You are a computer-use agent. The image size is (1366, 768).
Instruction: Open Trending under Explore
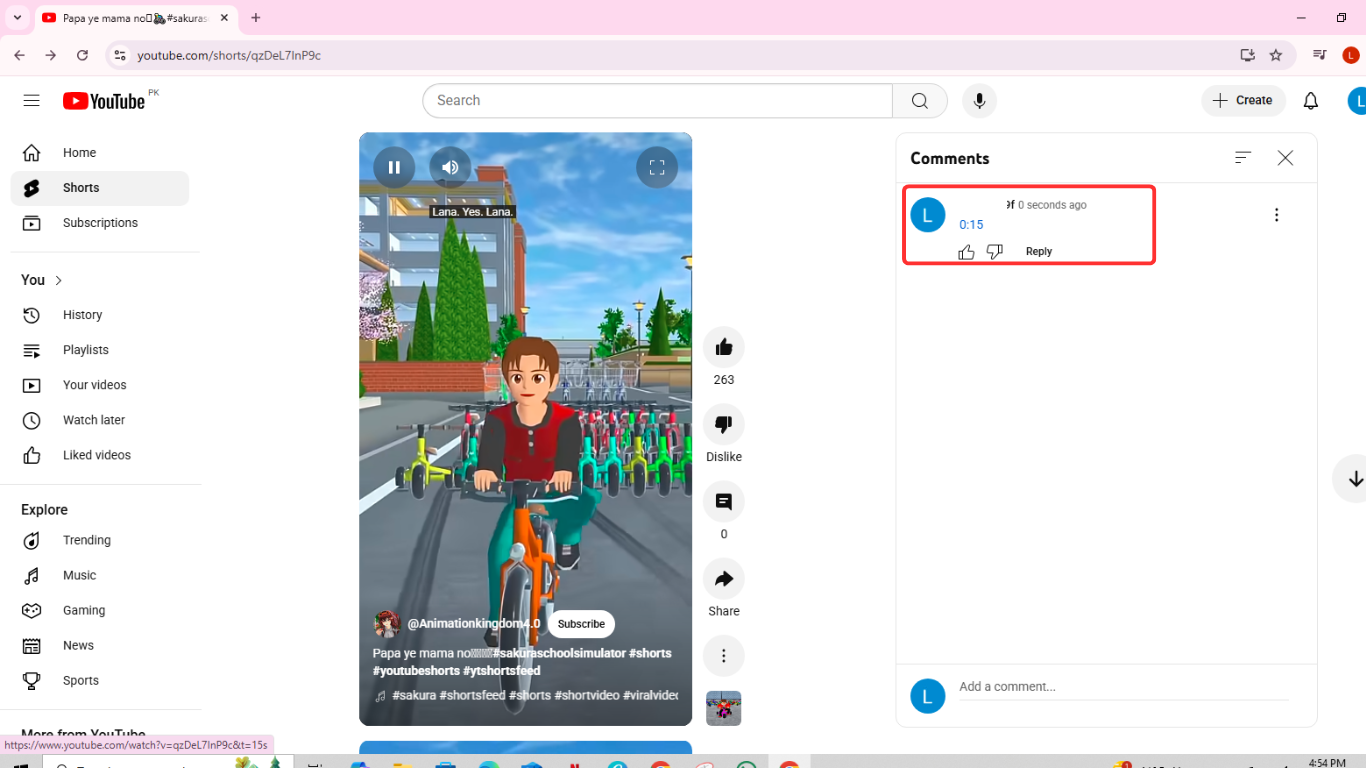pos(100,540)
